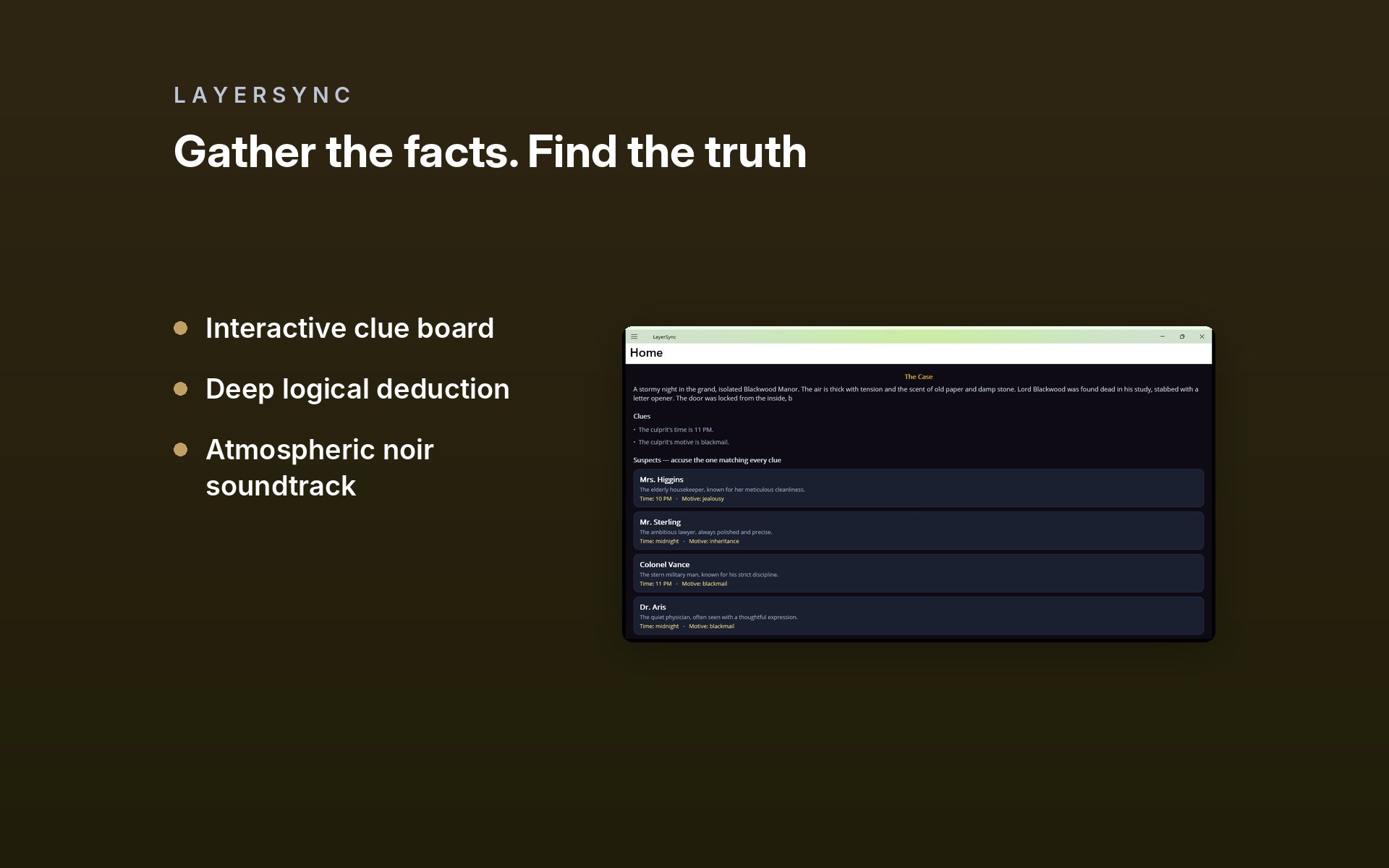The image size is (1389, 868).
Task: Click the 'Gather the facts. Find the truth' headline
Action: click(x=490, y=152)
